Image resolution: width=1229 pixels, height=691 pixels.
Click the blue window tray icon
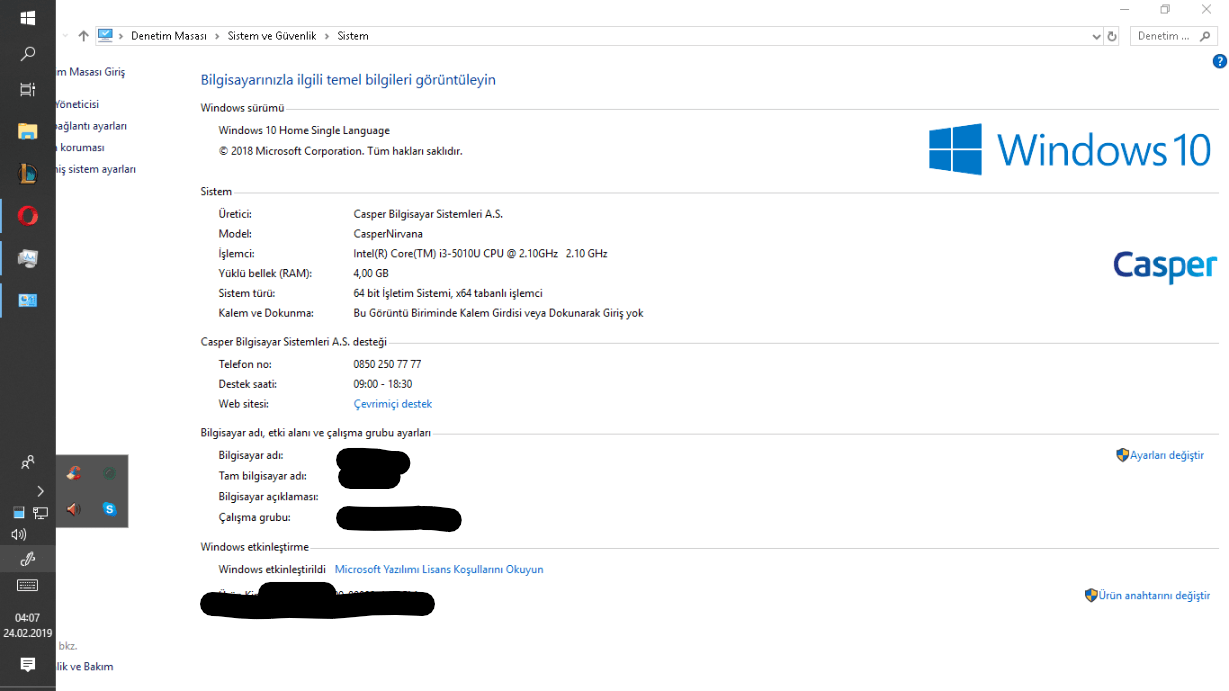[18, 512]
